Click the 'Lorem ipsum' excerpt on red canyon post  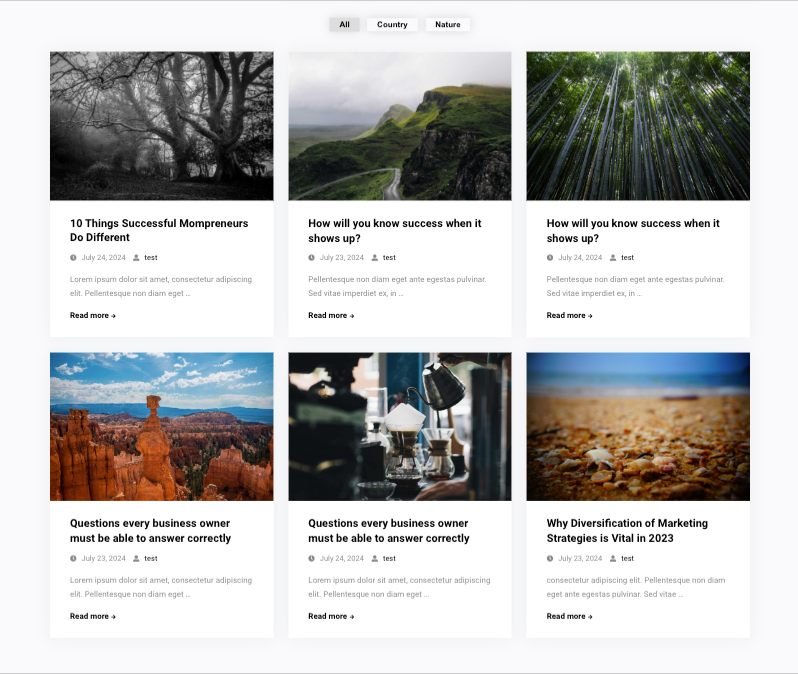161,587
